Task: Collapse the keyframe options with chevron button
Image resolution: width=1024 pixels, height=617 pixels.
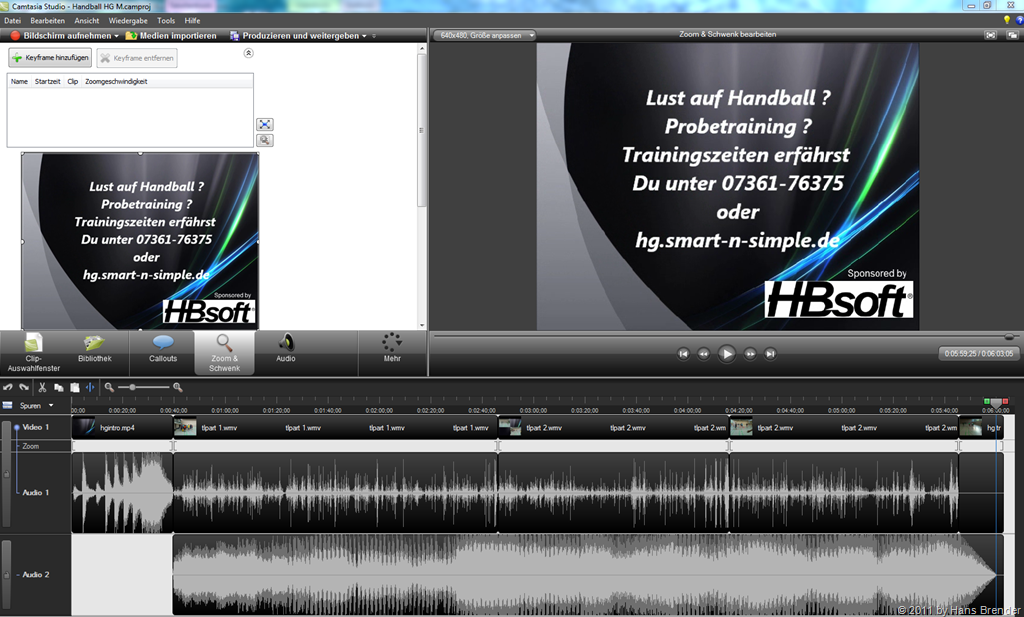Action: 249,53
